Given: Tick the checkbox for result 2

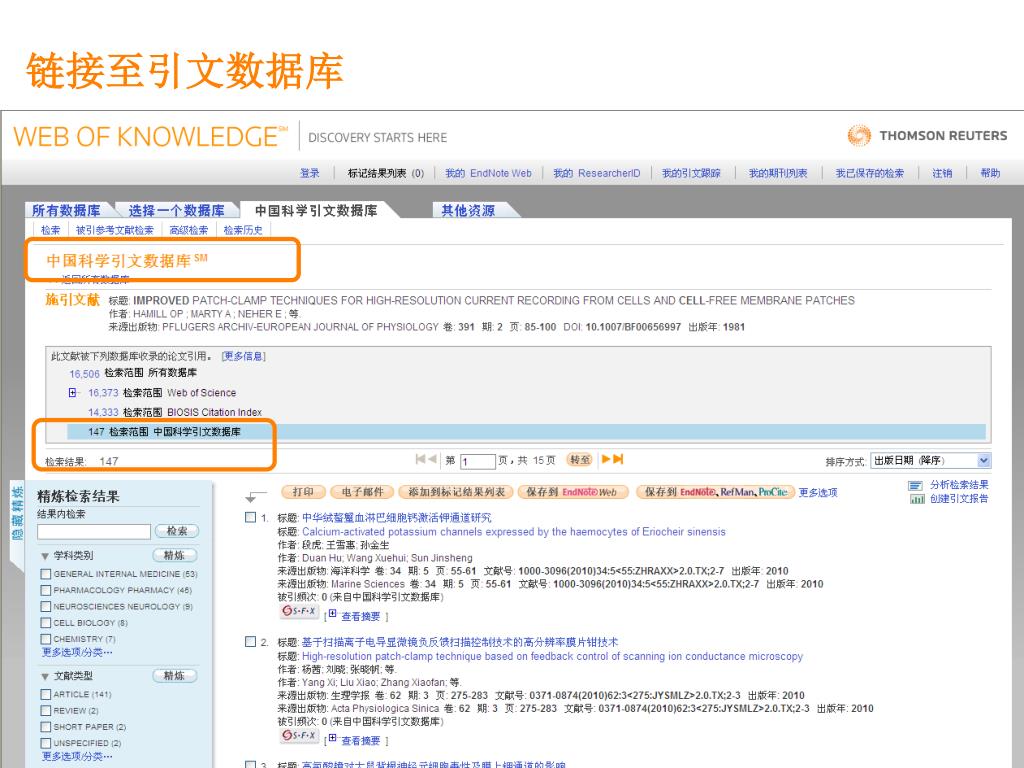Looking at the screenshot, I should [x=250, y=641].
